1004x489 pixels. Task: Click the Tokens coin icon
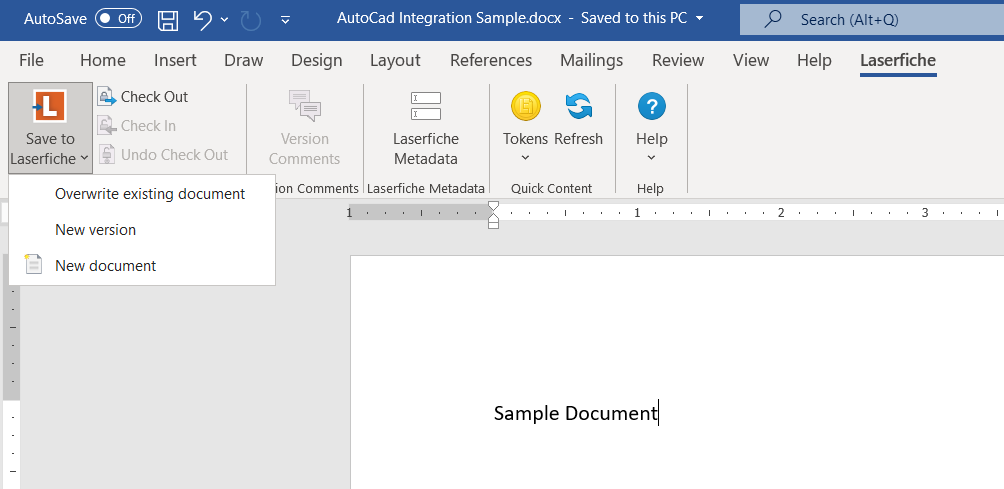click(x=526, y=106)
